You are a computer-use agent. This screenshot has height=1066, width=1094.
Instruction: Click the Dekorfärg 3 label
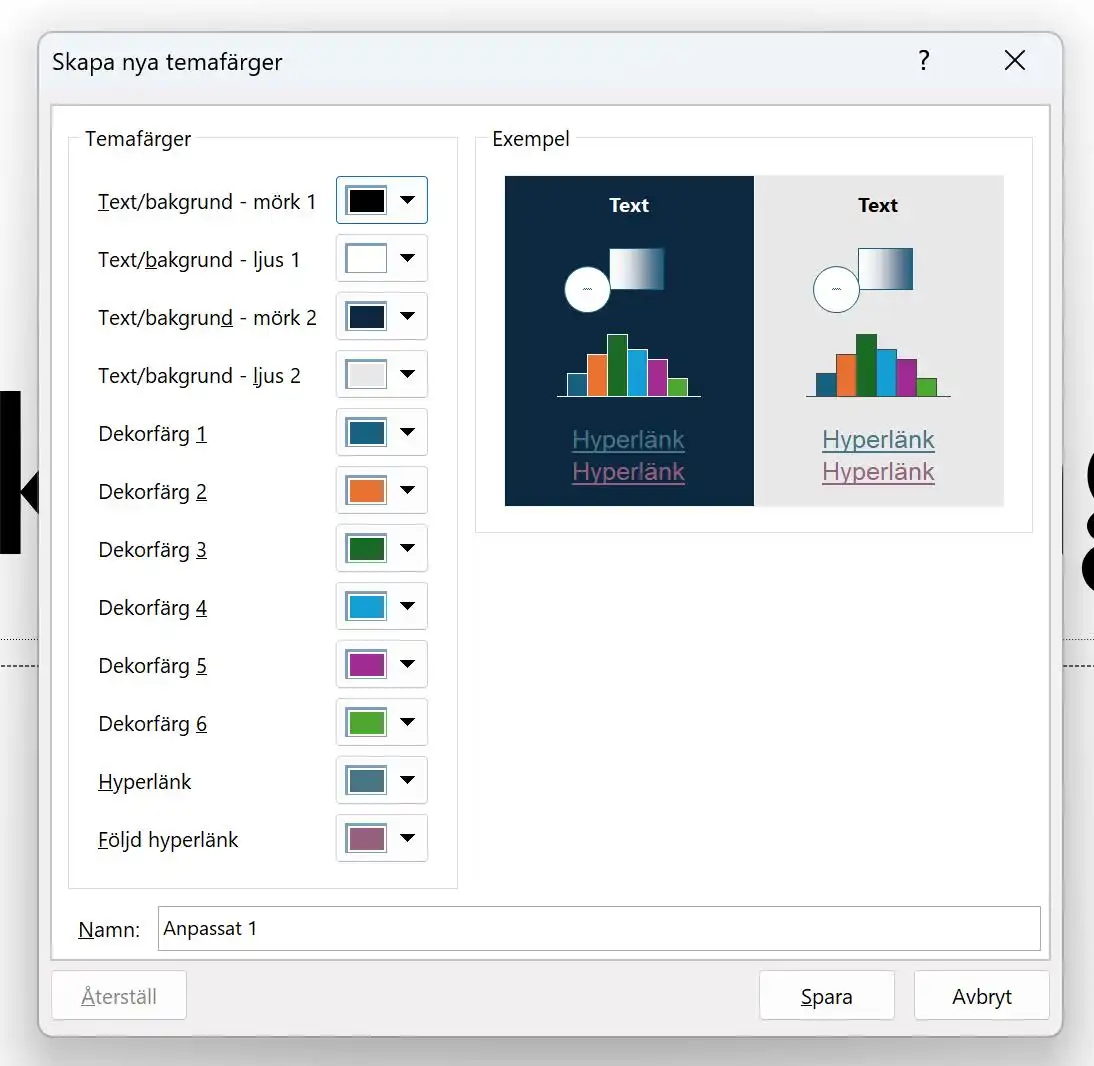(153, 550)
